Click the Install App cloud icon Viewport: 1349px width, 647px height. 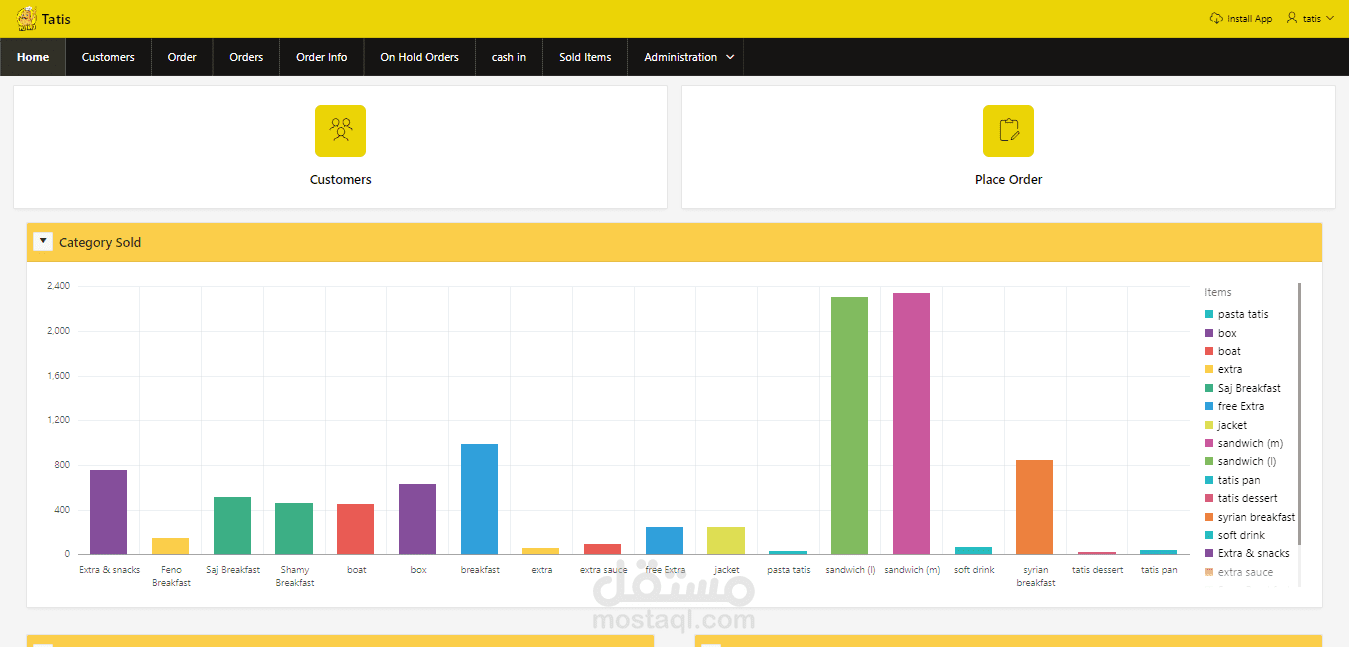1216,18
